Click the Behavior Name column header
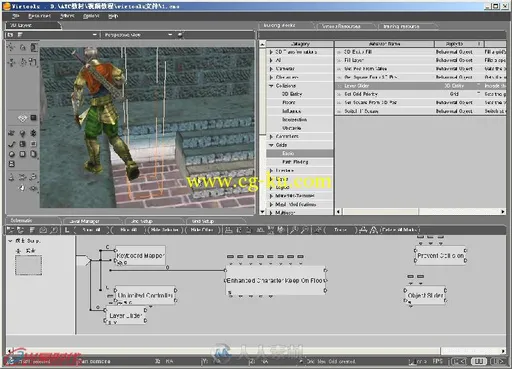The image size is (512, 369). pos(384,44)
